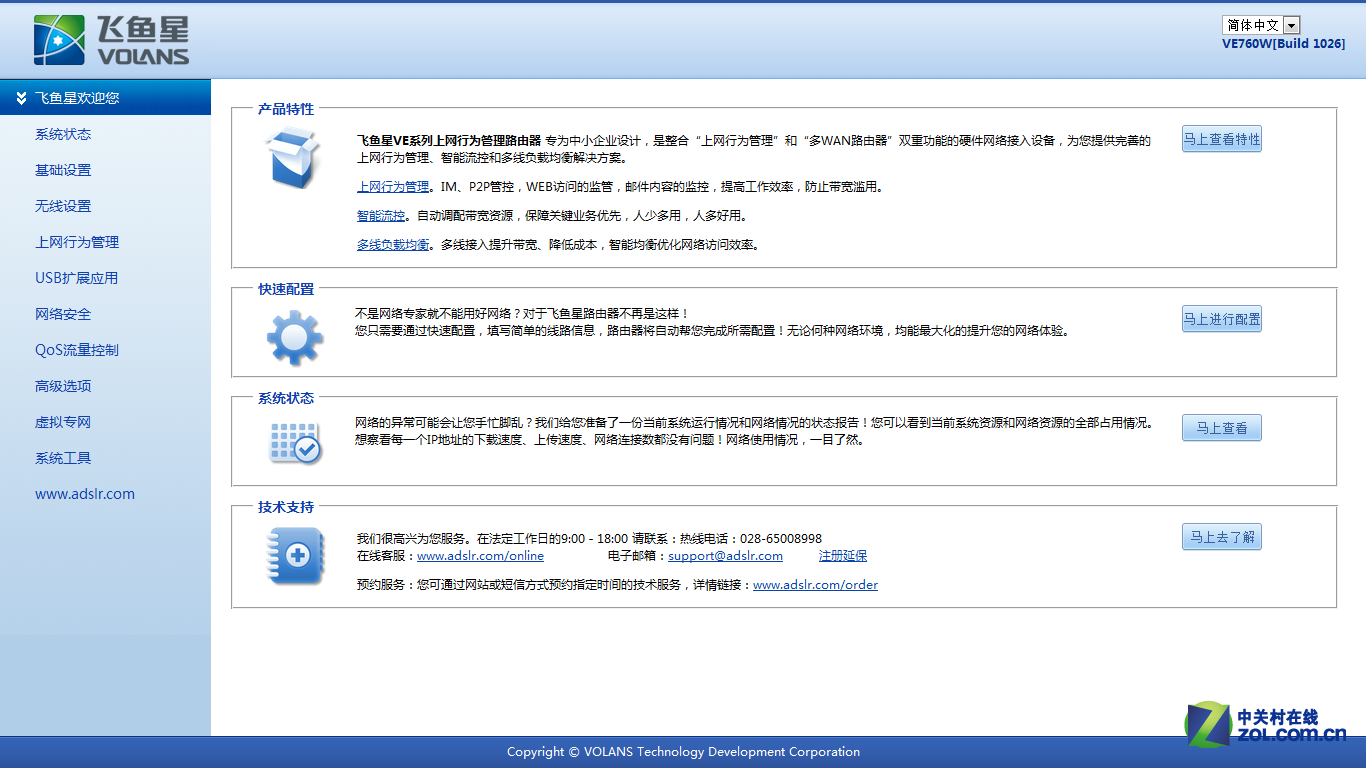Viewport: 1366px width, 768px height.
Task: Open 上网行为管理 in the sidebar
Action: (77, 242)
